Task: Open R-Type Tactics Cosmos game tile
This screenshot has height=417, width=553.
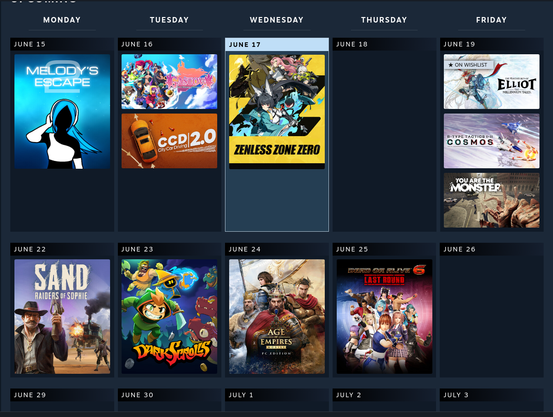Action: click(492, 141)
